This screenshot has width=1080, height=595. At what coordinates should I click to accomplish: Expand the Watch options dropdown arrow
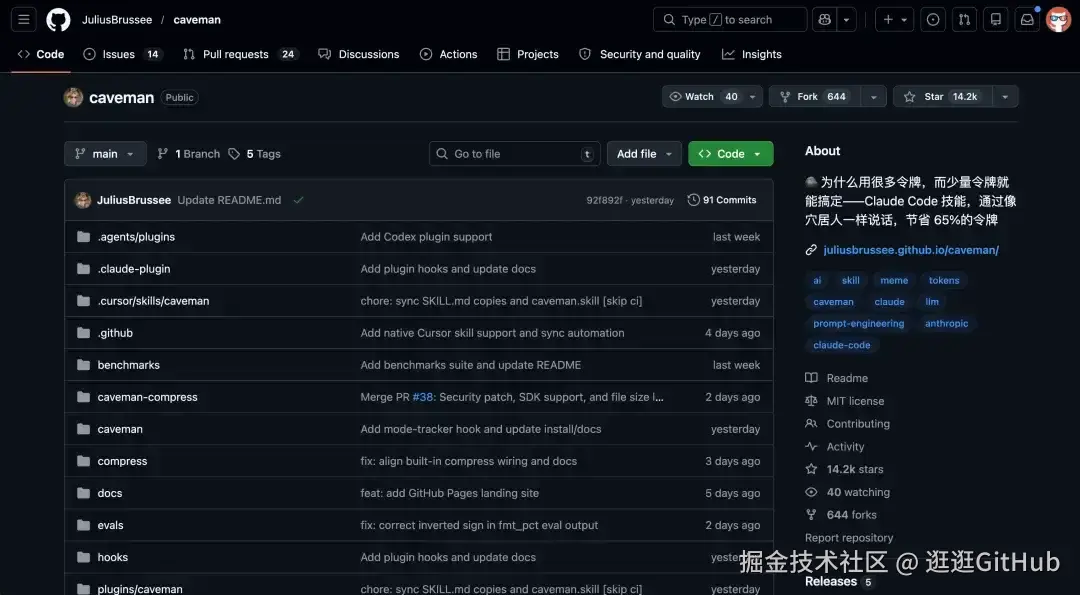753,96
